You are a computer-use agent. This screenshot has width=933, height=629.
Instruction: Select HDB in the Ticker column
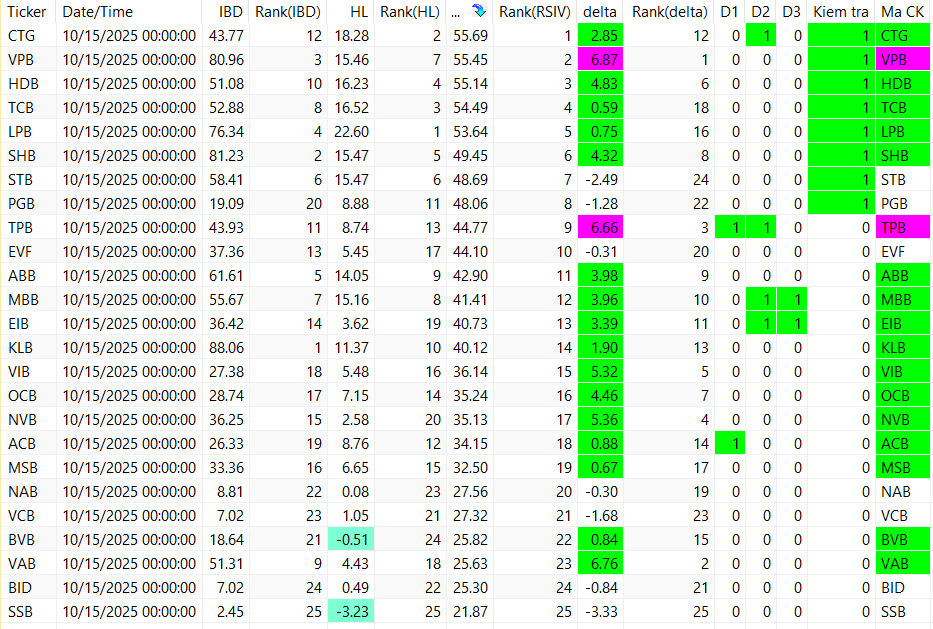pyautogui.click(x=23, y=84)
